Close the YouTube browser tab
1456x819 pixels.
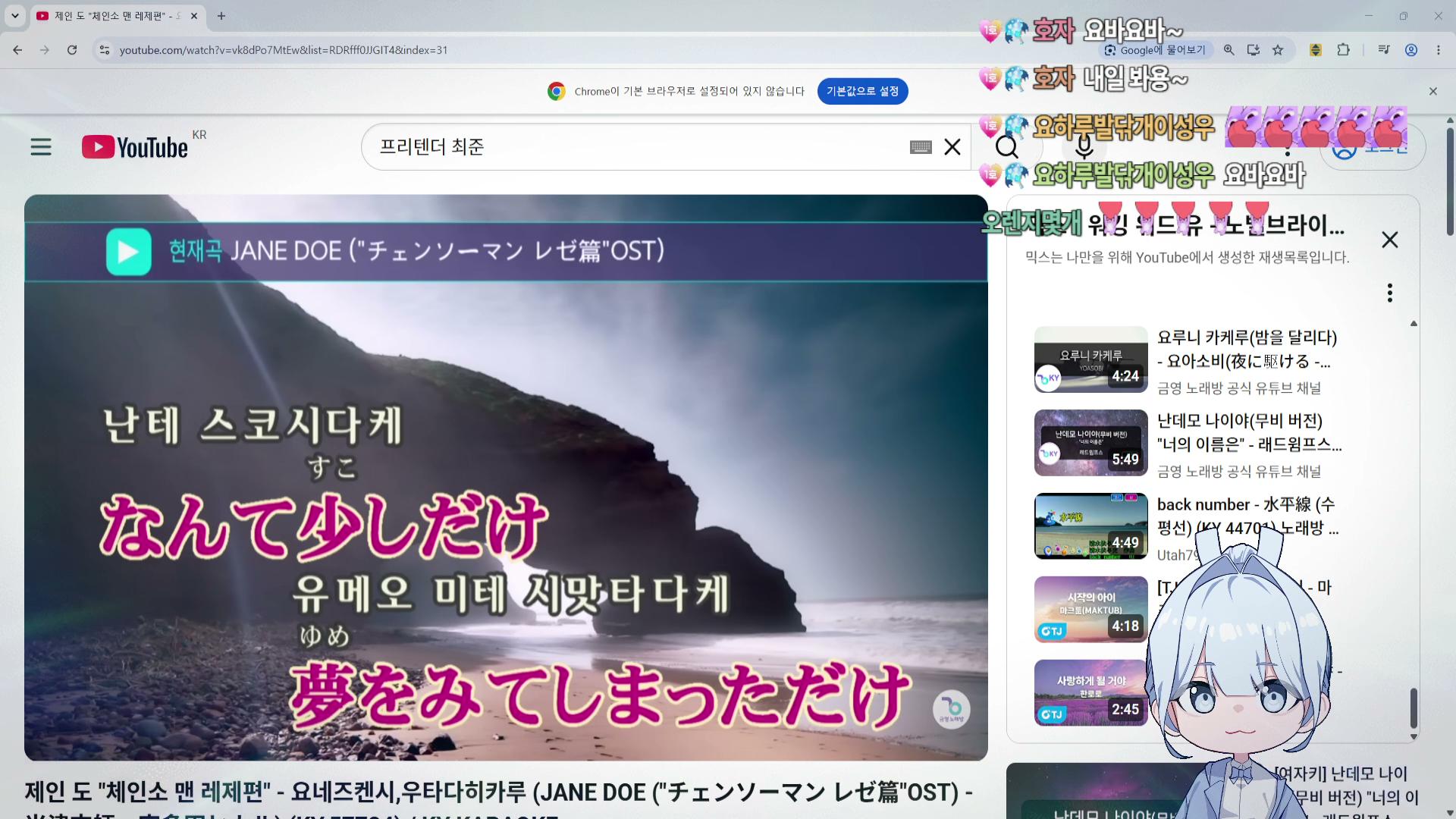pyautogui.click(x=194, y=16)
